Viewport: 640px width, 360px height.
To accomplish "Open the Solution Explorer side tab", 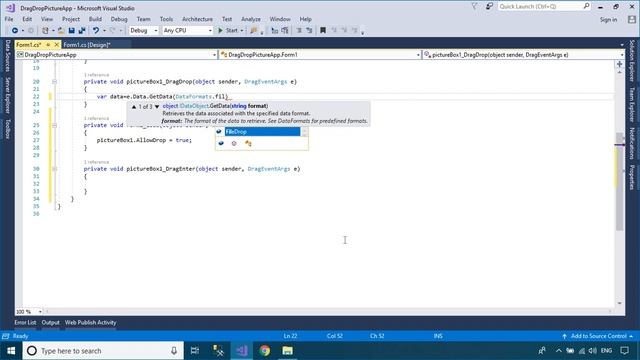I will pyautogui.click(x=632, y=60).
